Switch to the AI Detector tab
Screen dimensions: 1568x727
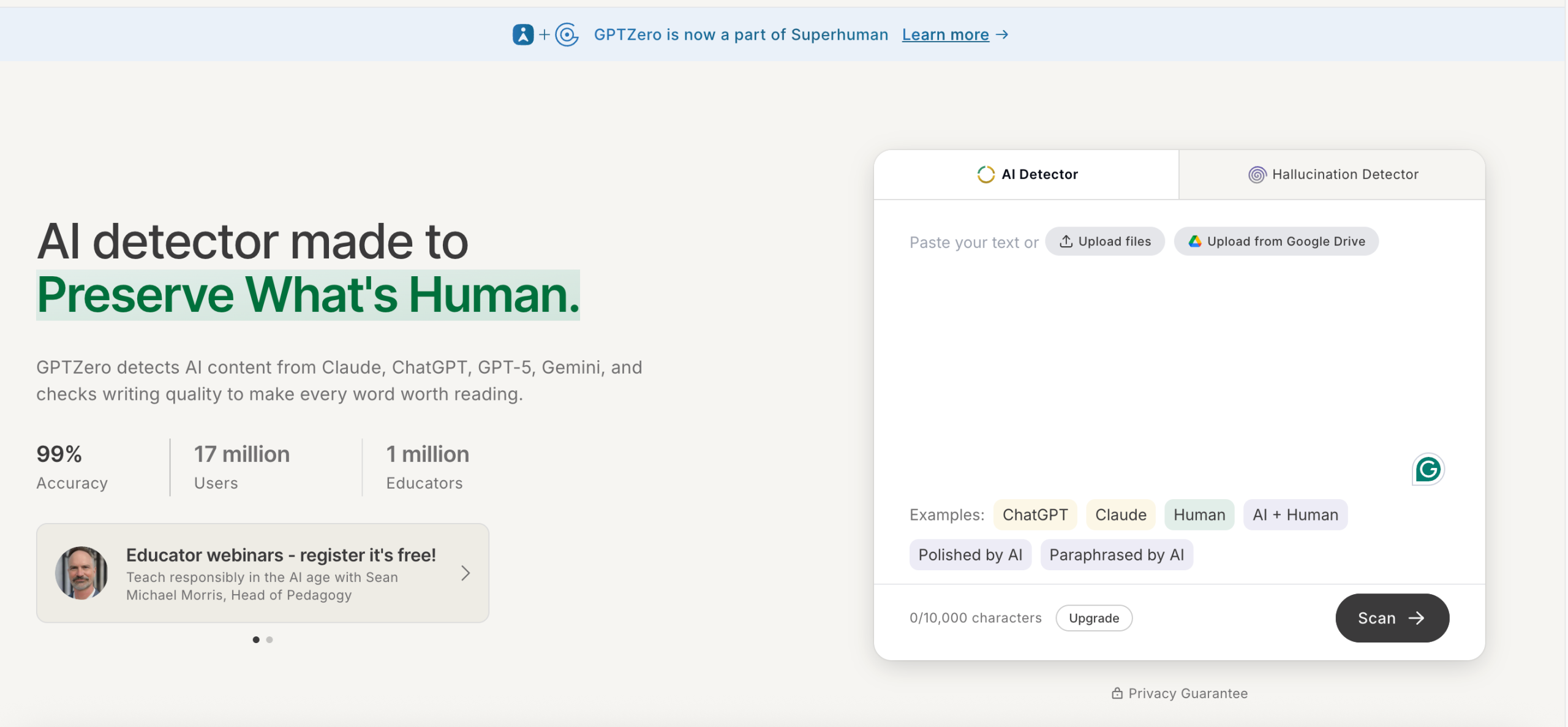(x=1027, y=175)
